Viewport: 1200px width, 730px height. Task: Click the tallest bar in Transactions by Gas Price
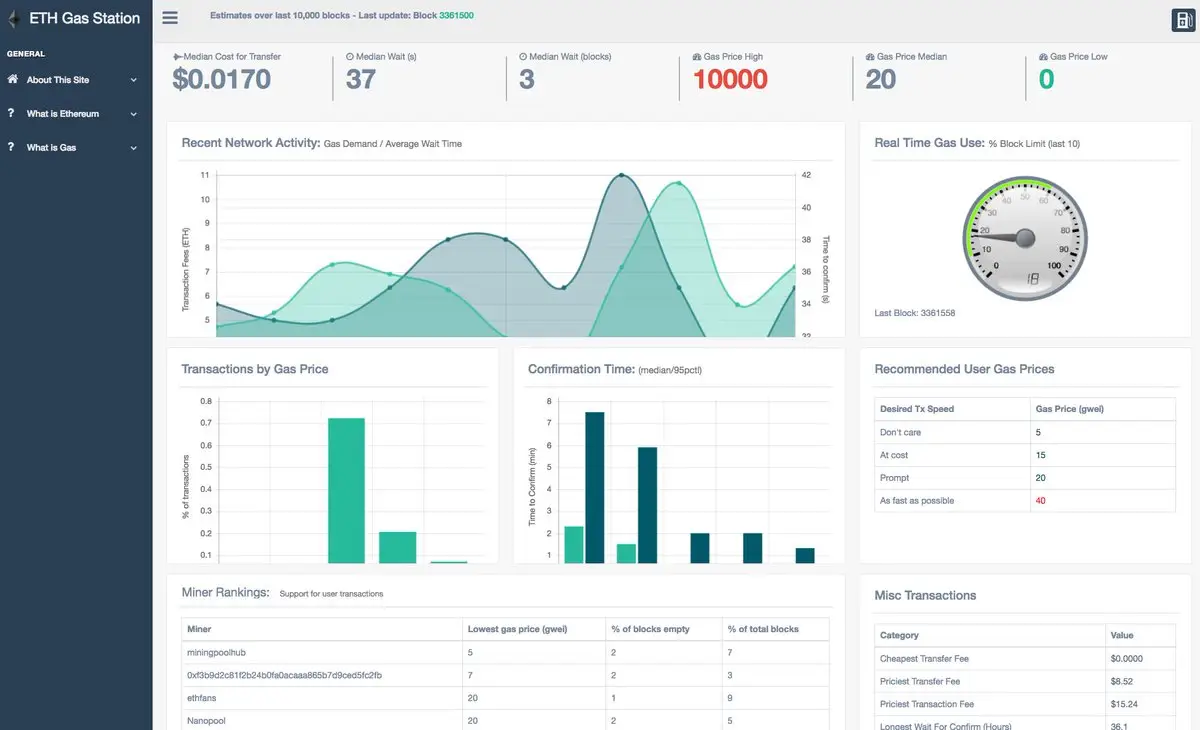point(346,489)
